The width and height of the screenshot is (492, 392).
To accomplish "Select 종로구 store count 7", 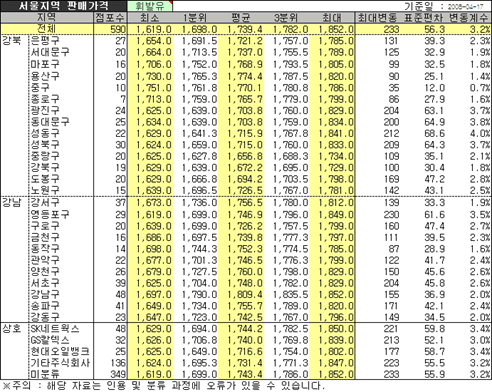I will (123, 99).
